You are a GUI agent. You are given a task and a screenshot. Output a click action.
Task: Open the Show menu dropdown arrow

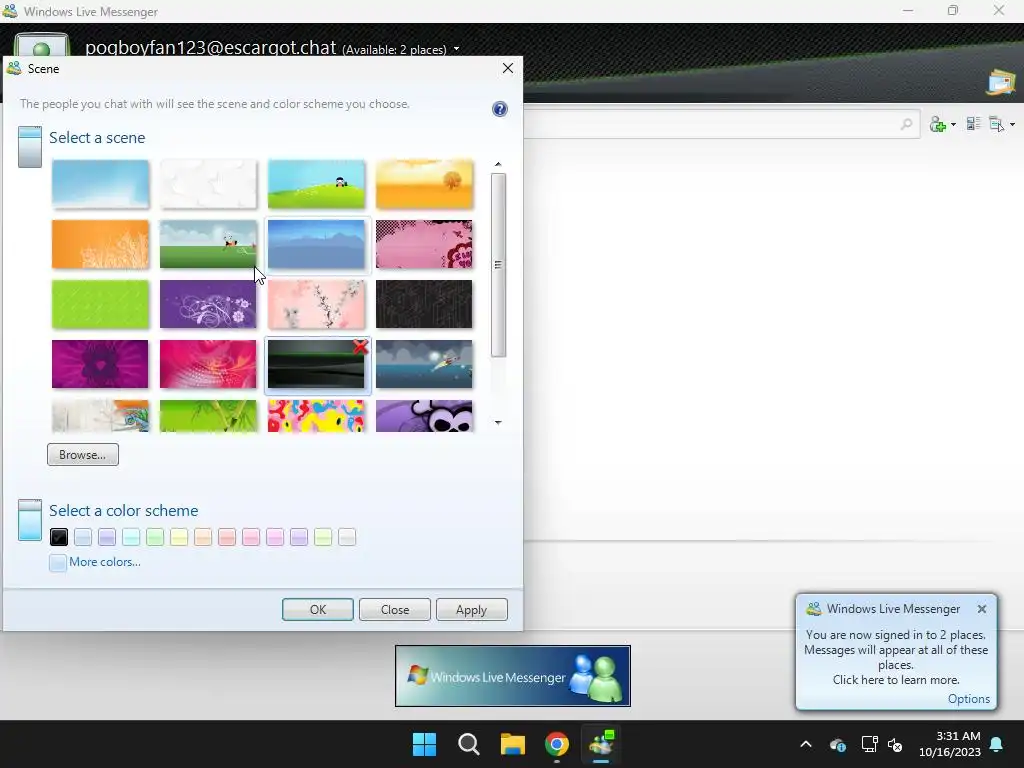(1012, 125)
